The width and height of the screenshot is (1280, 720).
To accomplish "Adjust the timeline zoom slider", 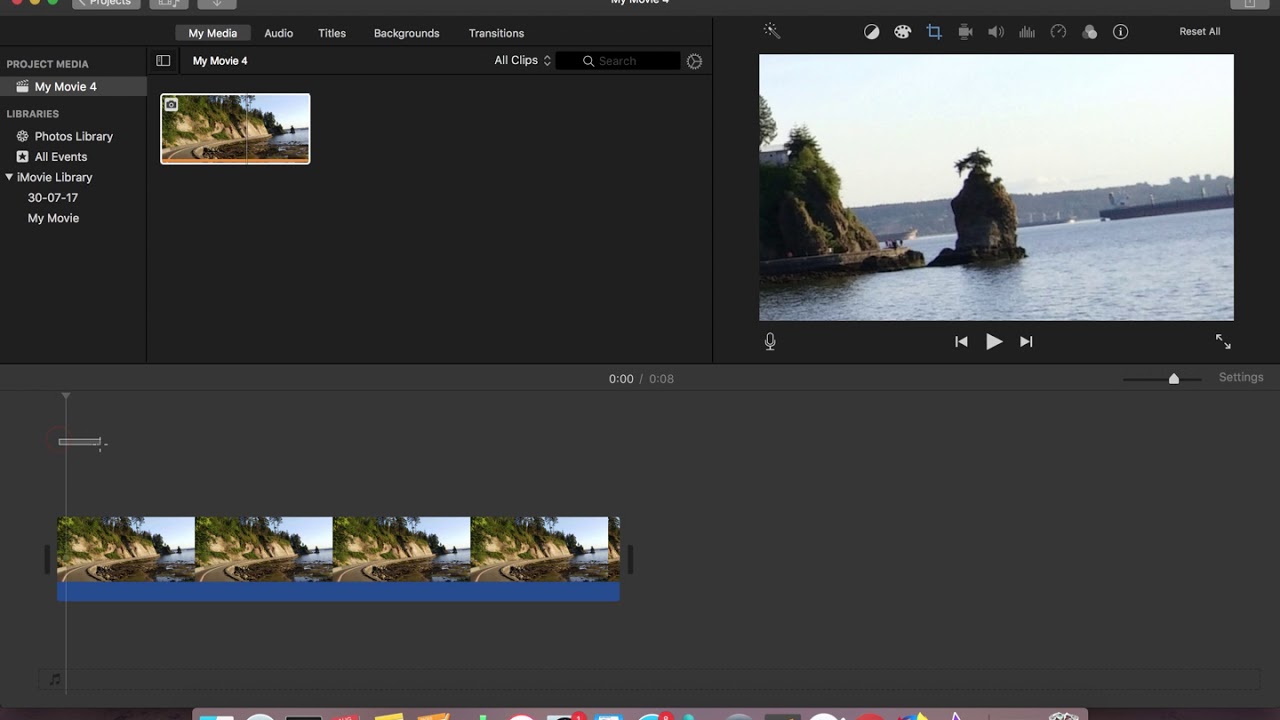I will [1174, 379].
